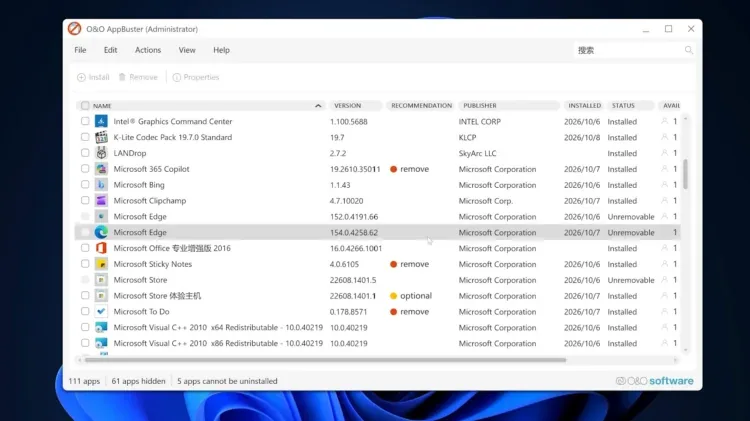750x421 pixels.
Task: Click the Microsoft Bing icon
Action: point(101,185)
